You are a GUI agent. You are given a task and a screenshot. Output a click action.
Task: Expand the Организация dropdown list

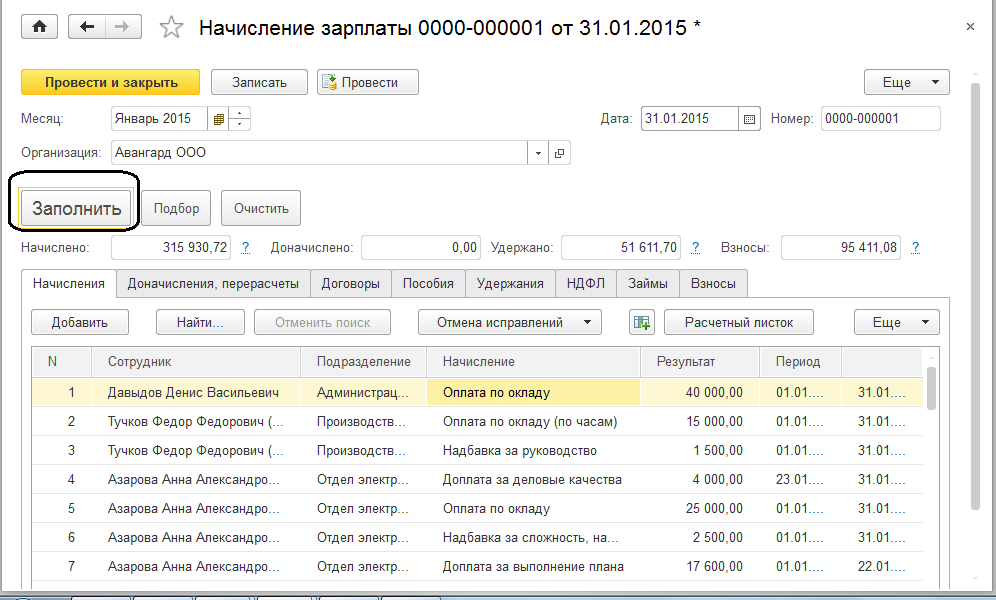tap(538, 153)
